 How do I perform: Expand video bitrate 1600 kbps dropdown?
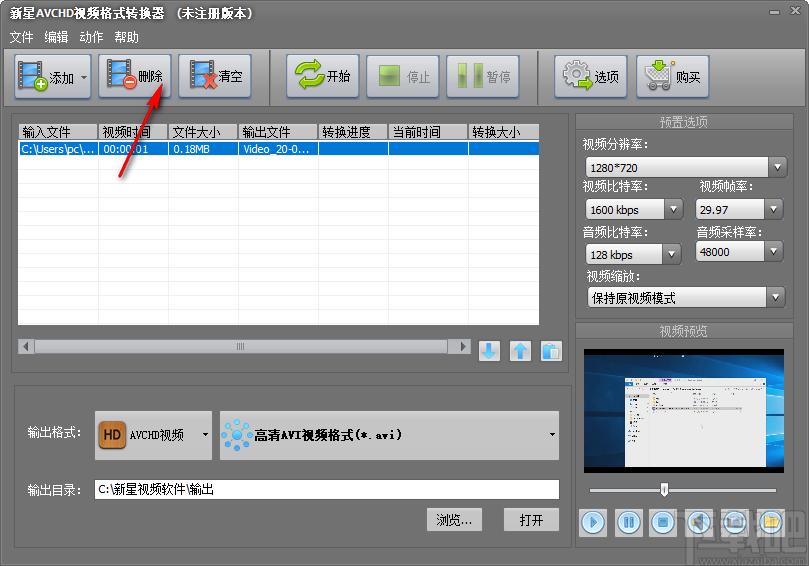point(673,209)
